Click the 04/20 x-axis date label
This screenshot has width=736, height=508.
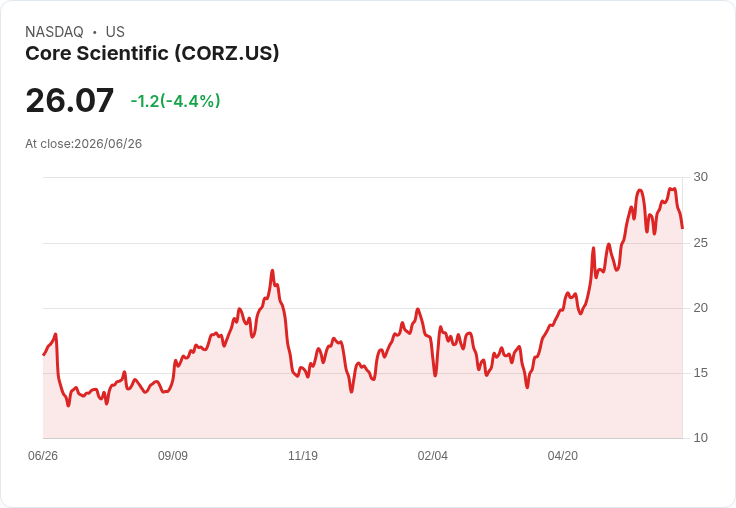point(562,455)
